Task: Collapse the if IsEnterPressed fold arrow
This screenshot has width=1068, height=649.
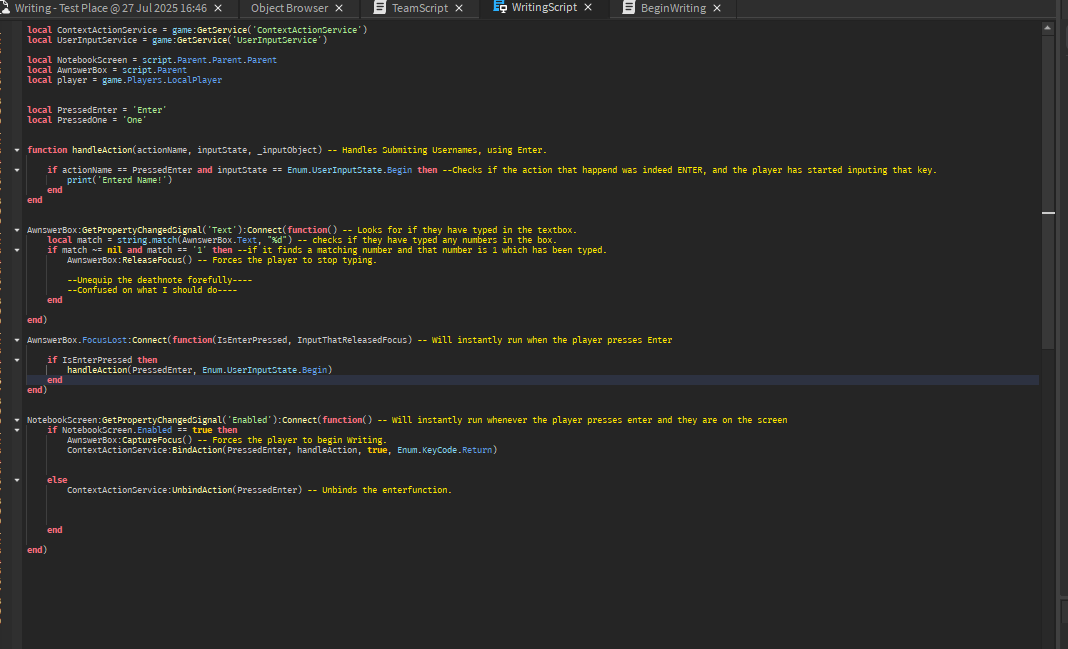Action: click(x=15, y=359)
